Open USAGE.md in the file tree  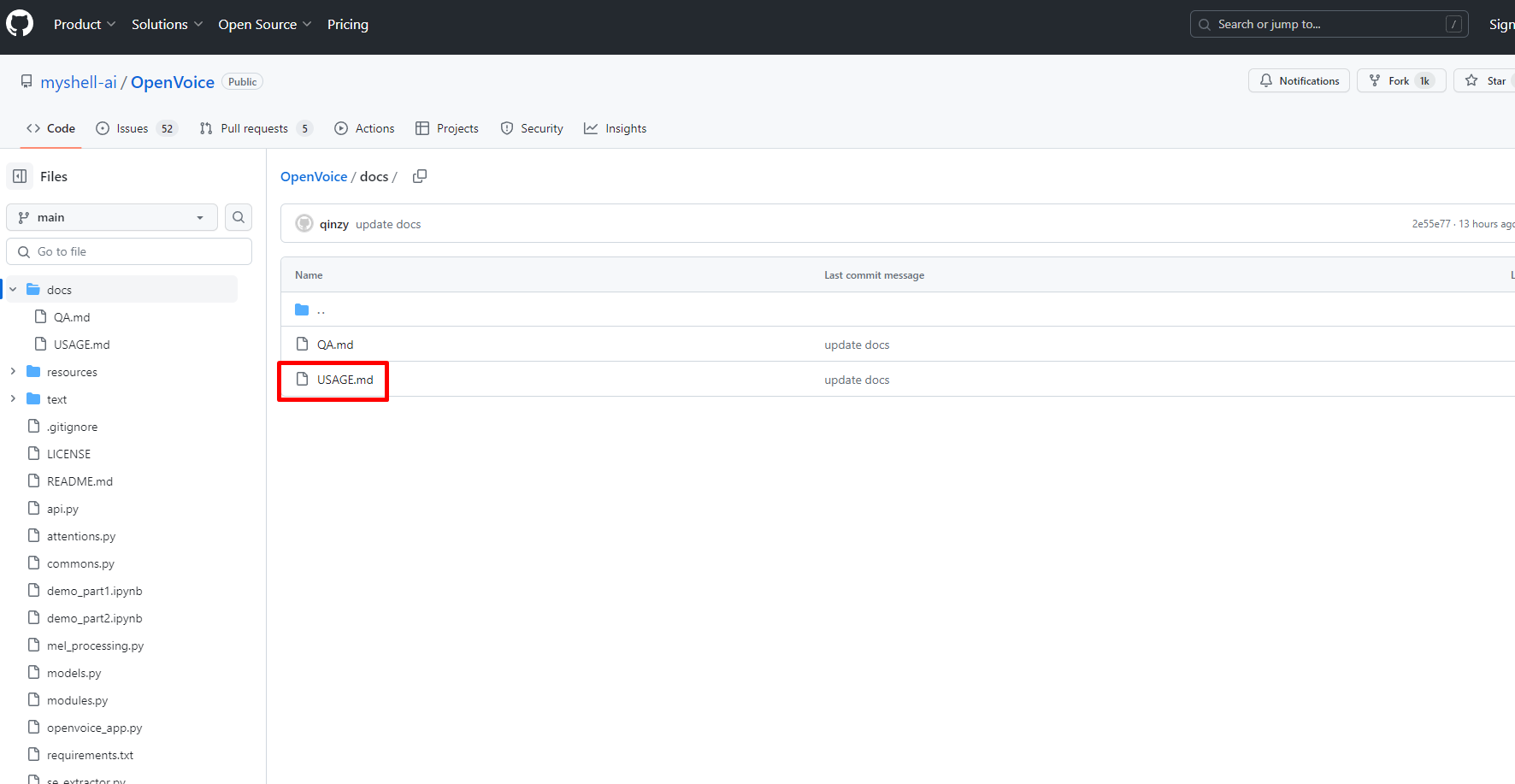[x=81, y=345]
